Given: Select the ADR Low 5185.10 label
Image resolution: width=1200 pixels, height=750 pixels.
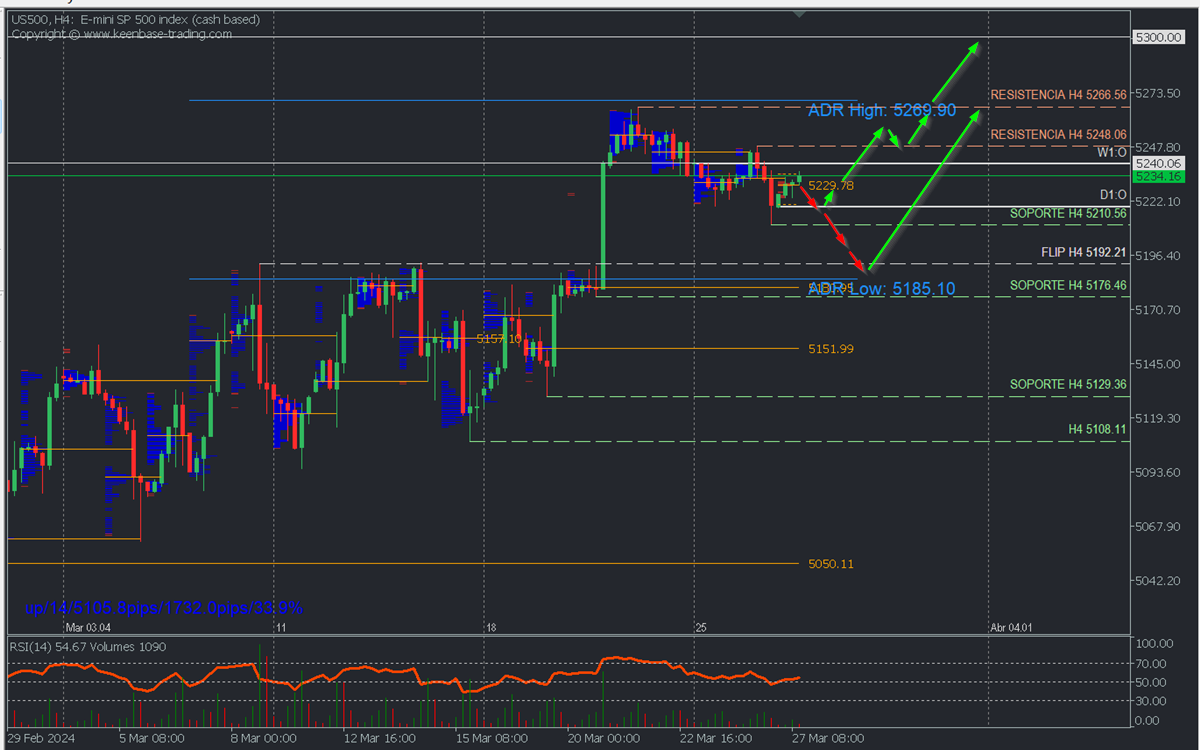Looking at the screenshot, I should pos(881,289).
